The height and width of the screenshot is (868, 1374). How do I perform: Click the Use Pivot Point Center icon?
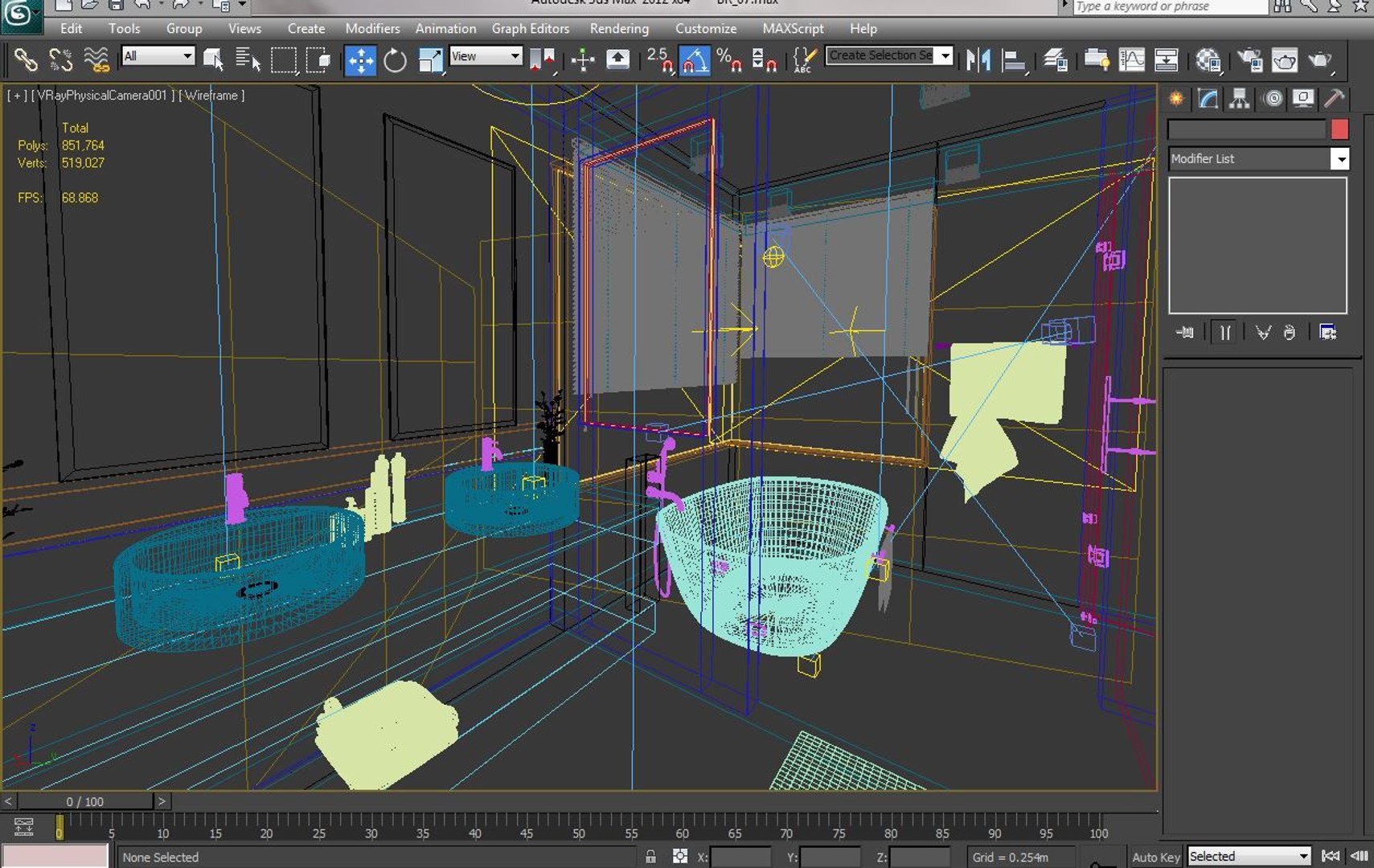point(543,59)
